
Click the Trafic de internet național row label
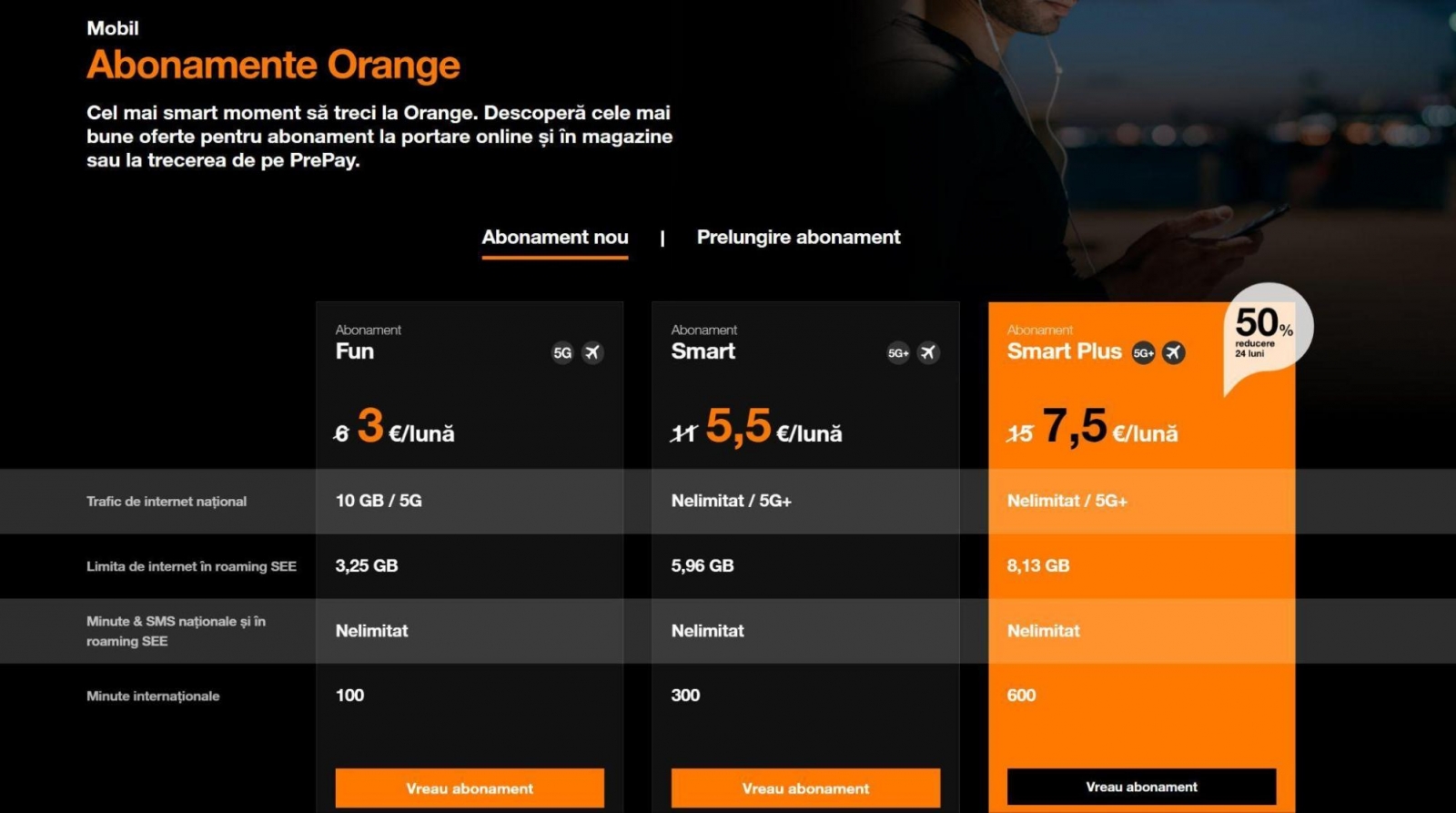(x=167, y=502)
